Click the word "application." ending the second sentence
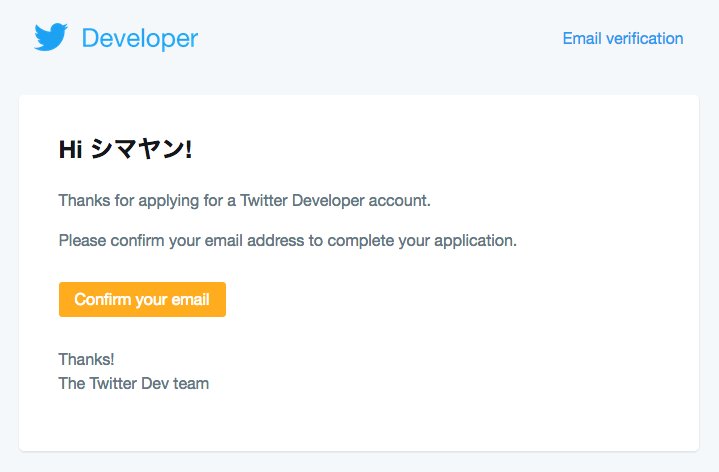This screenshot has width=719, height=472. pyautogui.click(x=475, y=241)
